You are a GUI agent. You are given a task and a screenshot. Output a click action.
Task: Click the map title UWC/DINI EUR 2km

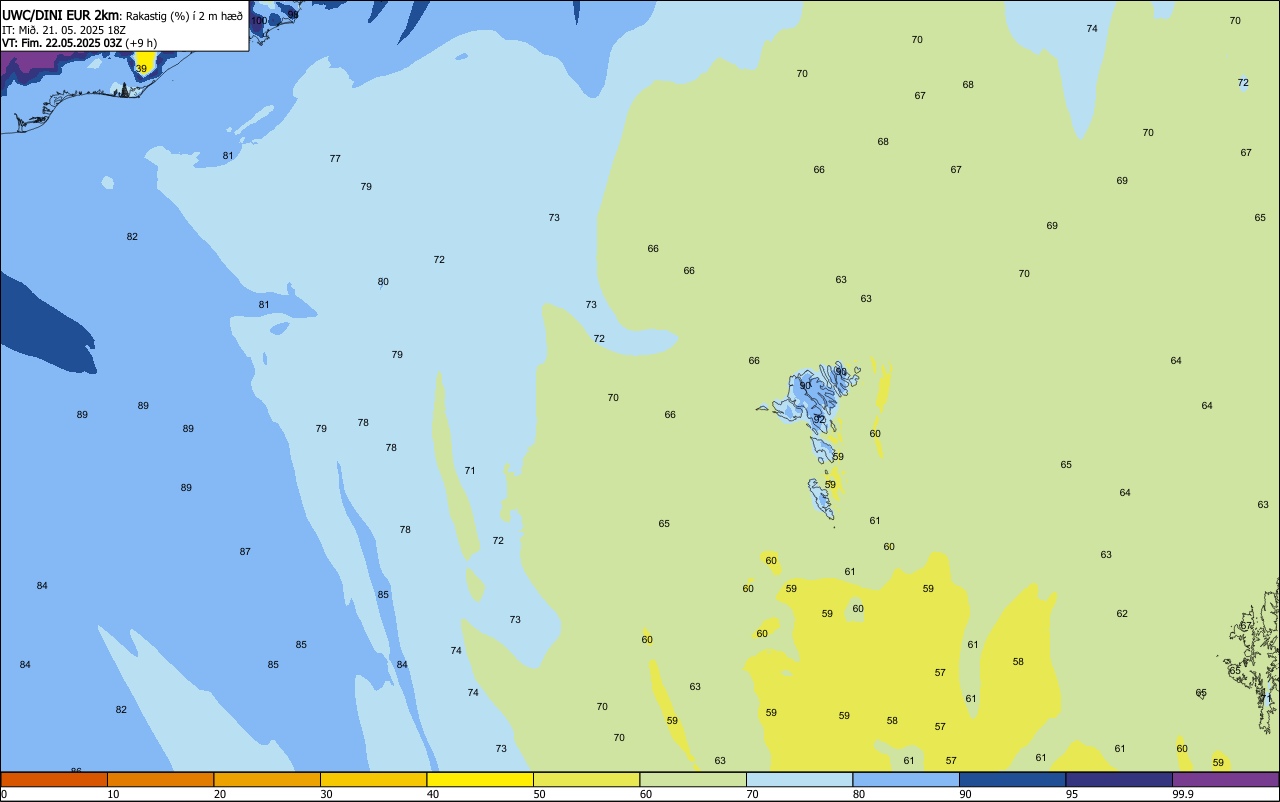coord(61,15)
